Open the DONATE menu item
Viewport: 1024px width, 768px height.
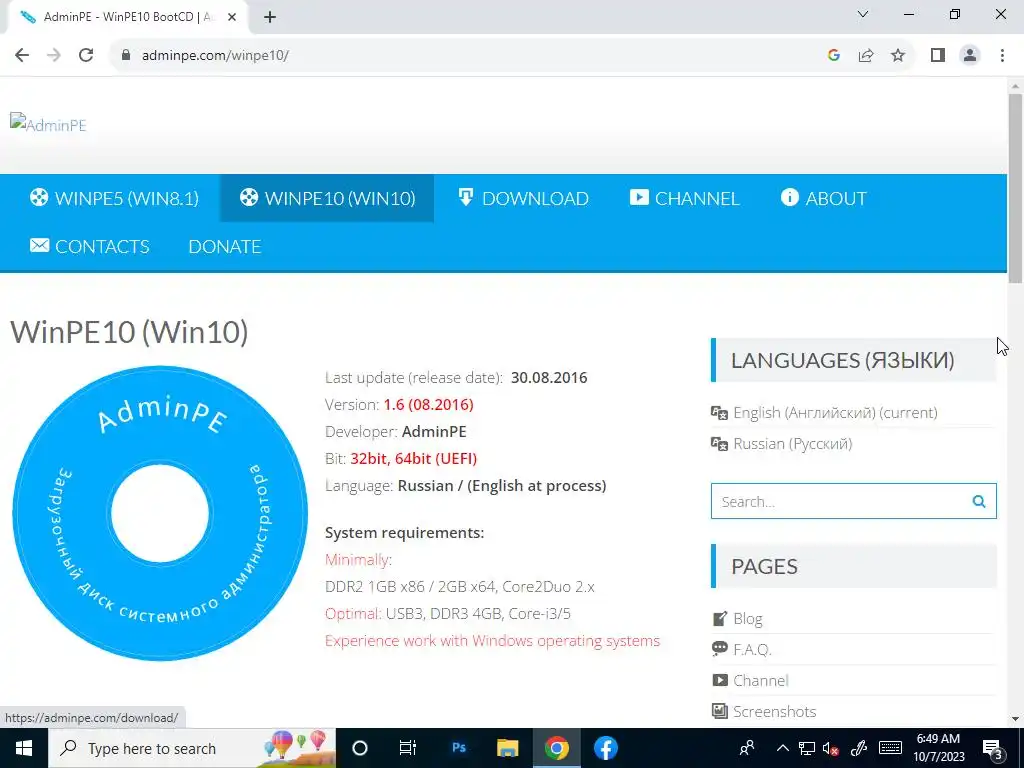[225, 246]
